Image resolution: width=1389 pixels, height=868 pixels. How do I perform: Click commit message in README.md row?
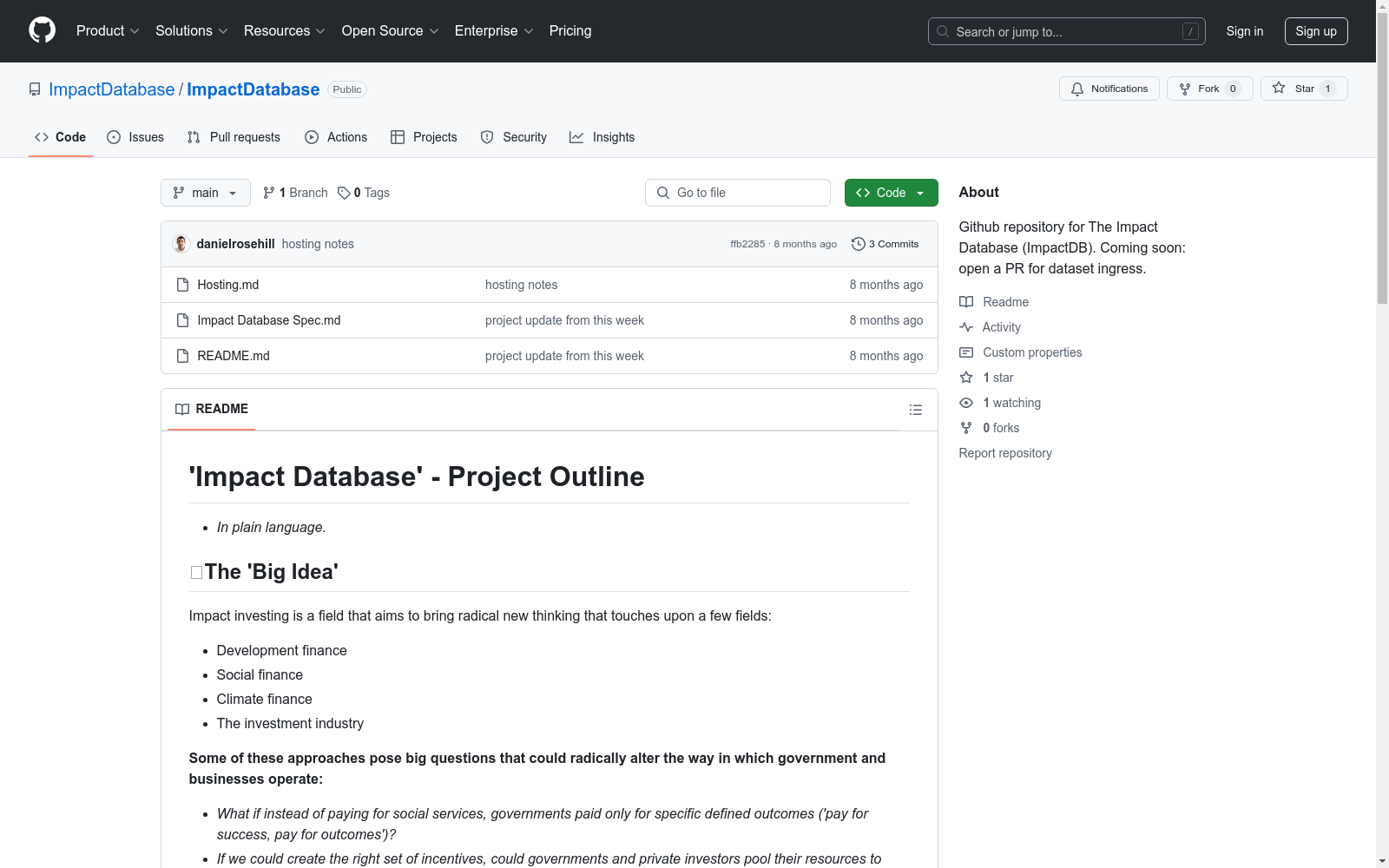pos(564,356)
